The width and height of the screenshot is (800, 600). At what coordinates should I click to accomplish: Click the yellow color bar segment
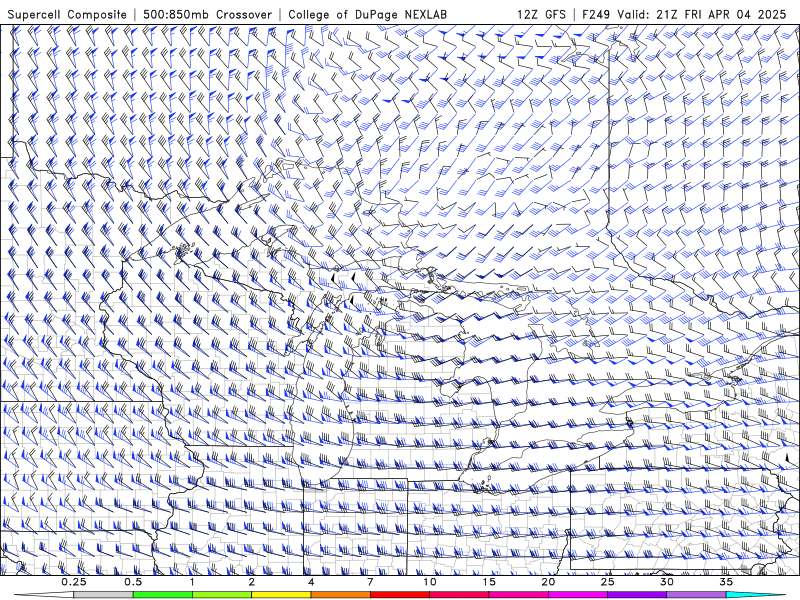[281, 595]
